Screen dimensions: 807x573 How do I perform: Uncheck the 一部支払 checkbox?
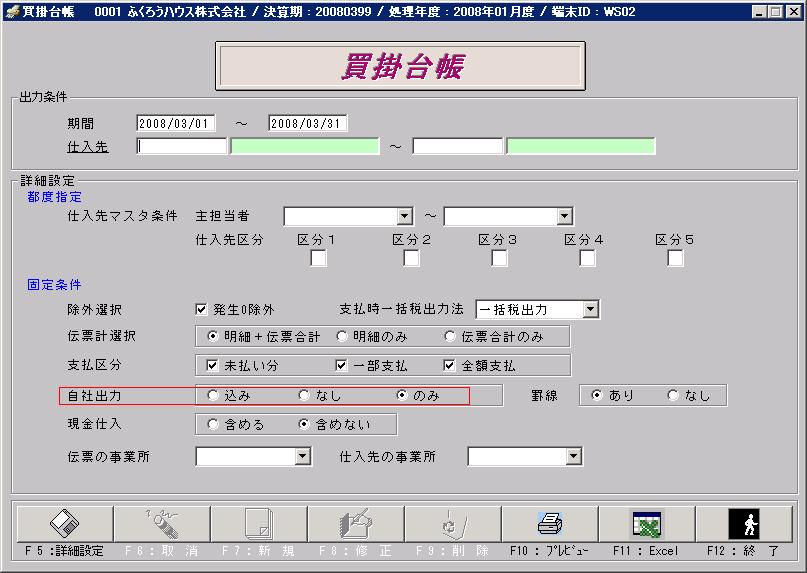pos(341,366)
